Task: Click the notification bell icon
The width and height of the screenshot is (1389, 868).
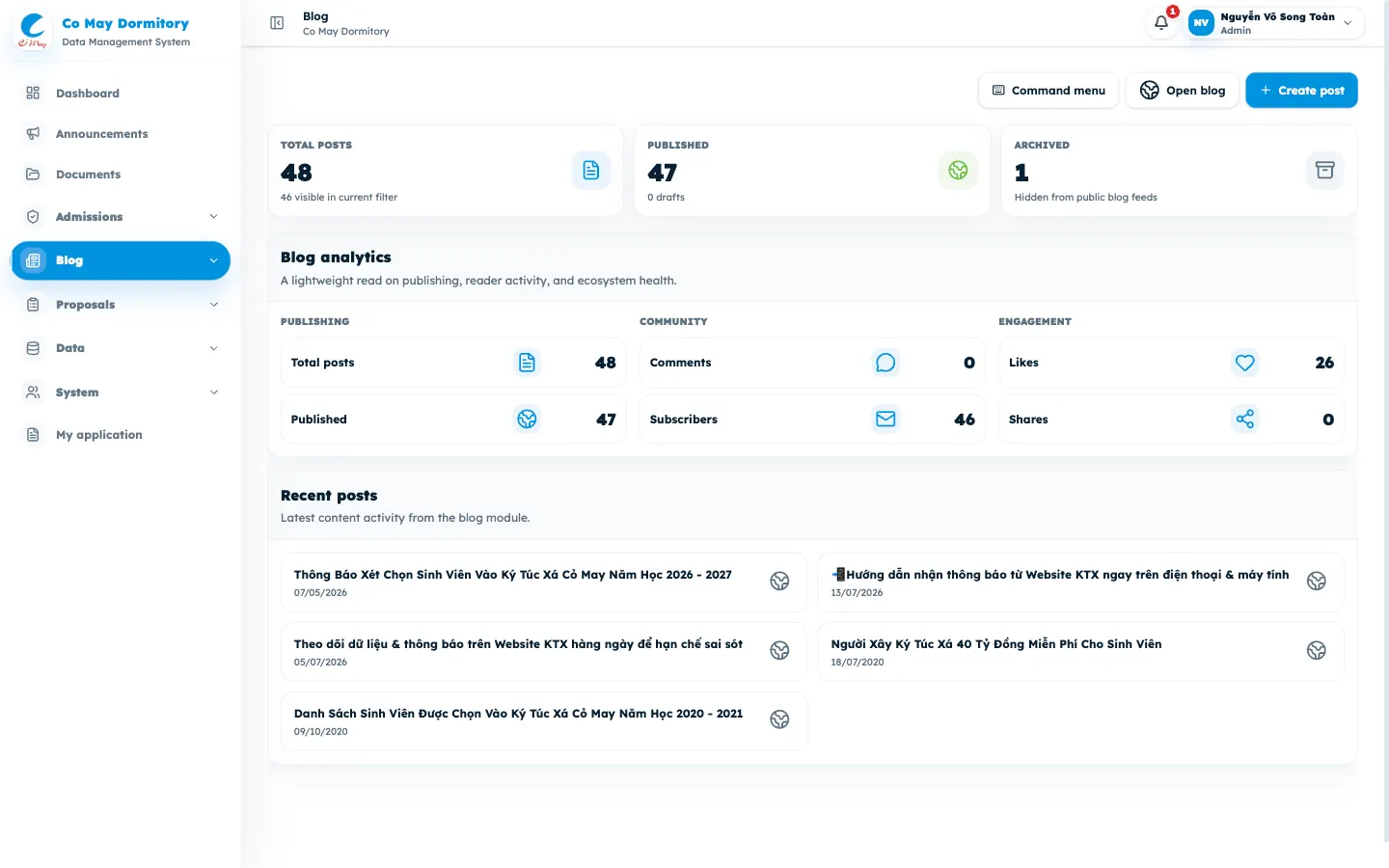Action: tap(1161, 23)
